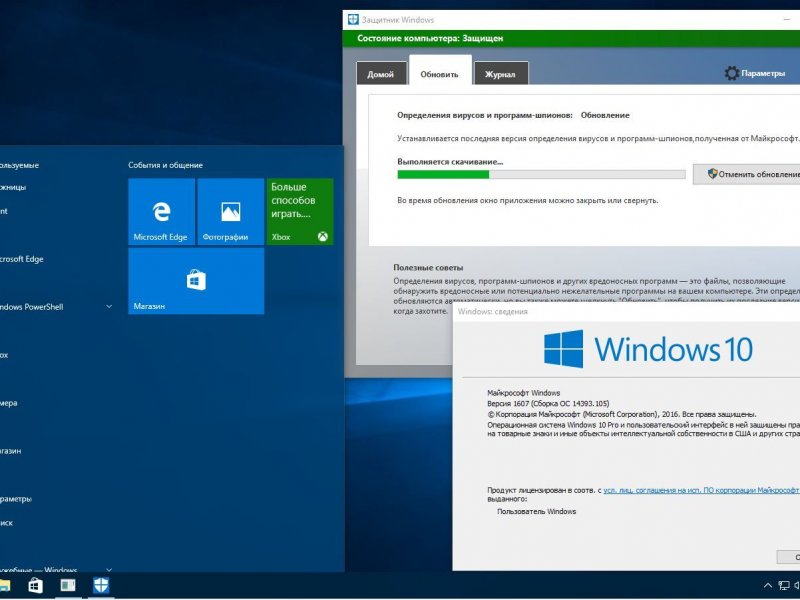
Task: Click the Отменить обновление button
Action: (748, 174)
